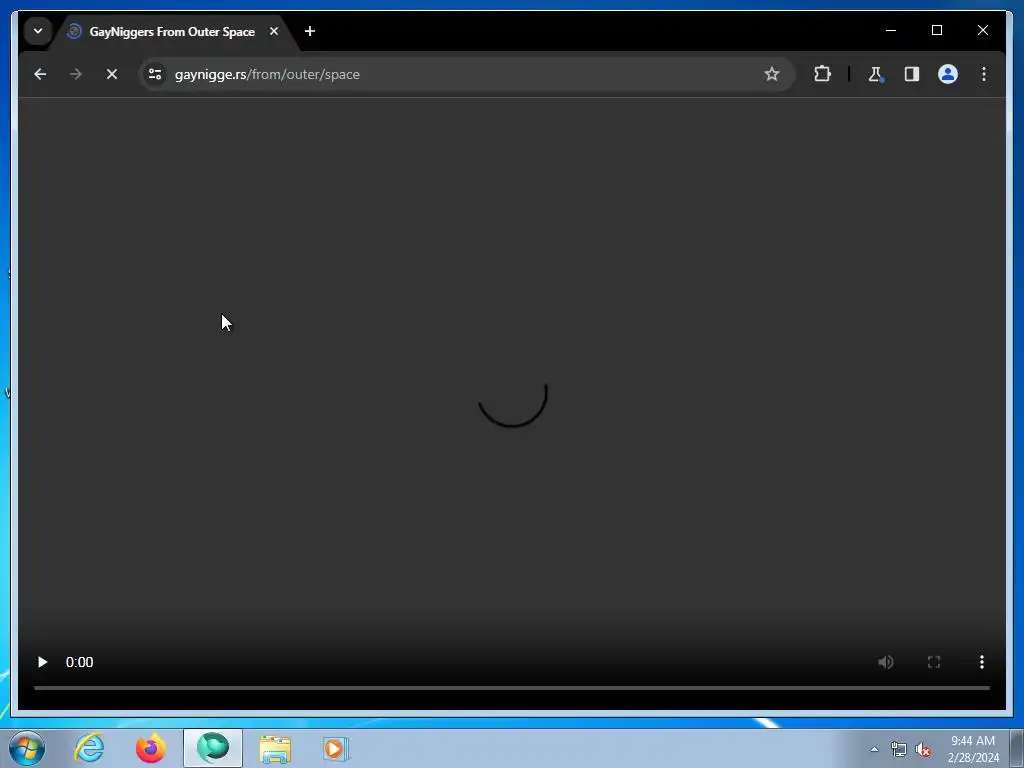Click the forward navigation arrow
Screen dimensions: 1024x768
76,74
